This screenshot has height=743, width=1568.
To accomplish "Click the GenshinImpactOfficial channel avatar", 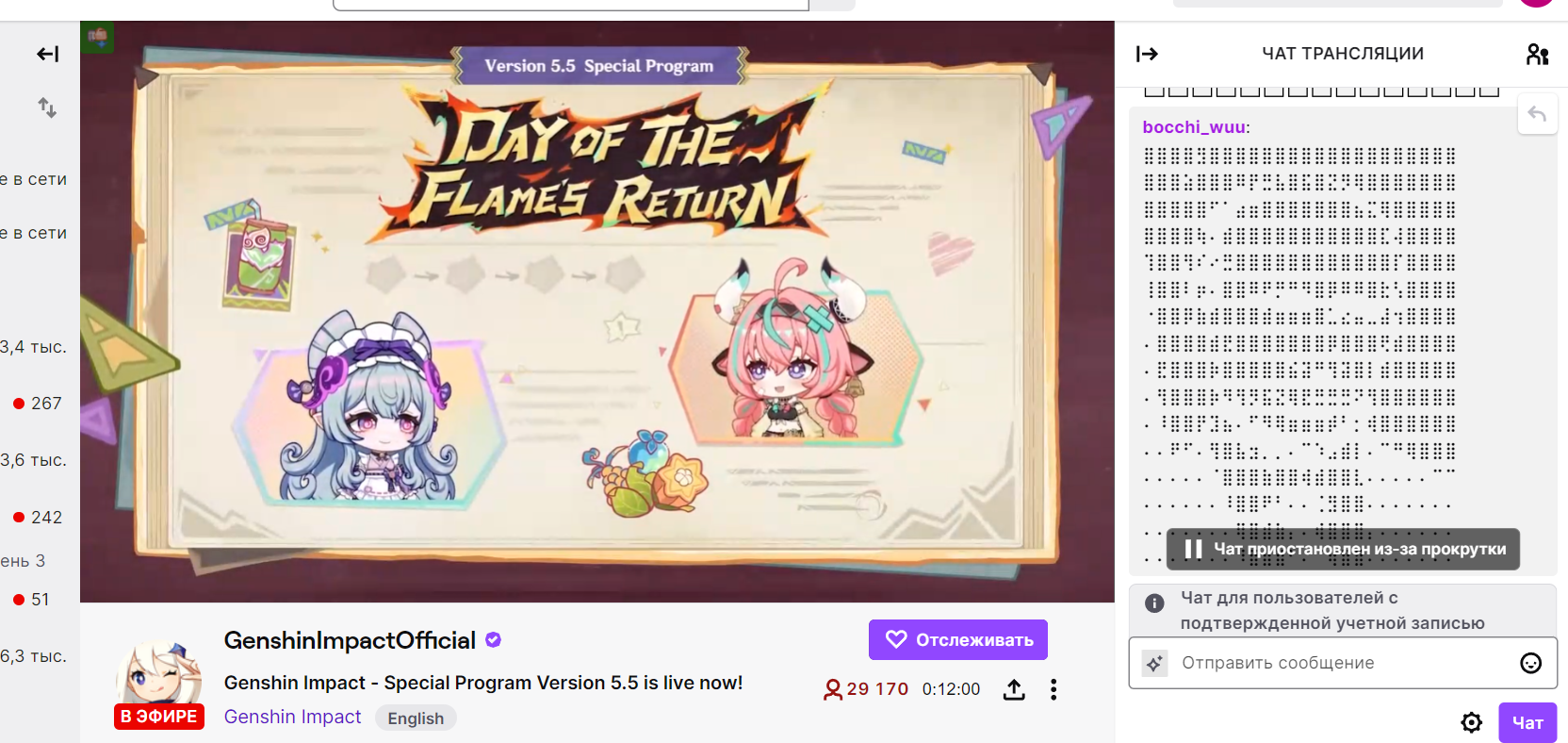I will 158,675.
